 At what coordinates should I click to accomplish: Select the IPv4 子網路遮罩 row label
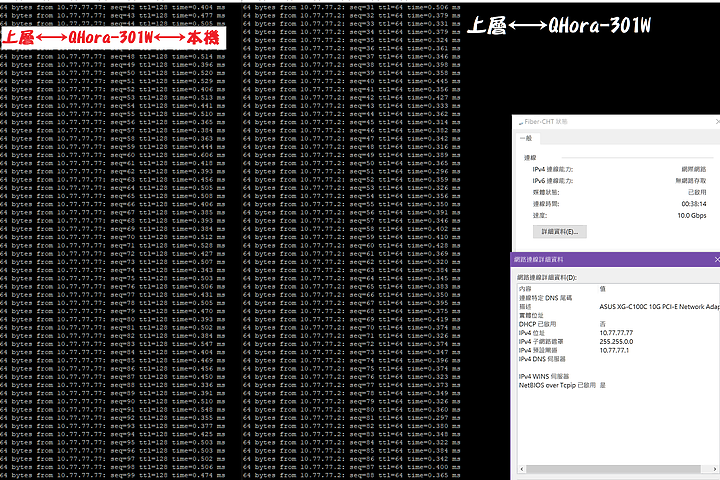point(541,341)
